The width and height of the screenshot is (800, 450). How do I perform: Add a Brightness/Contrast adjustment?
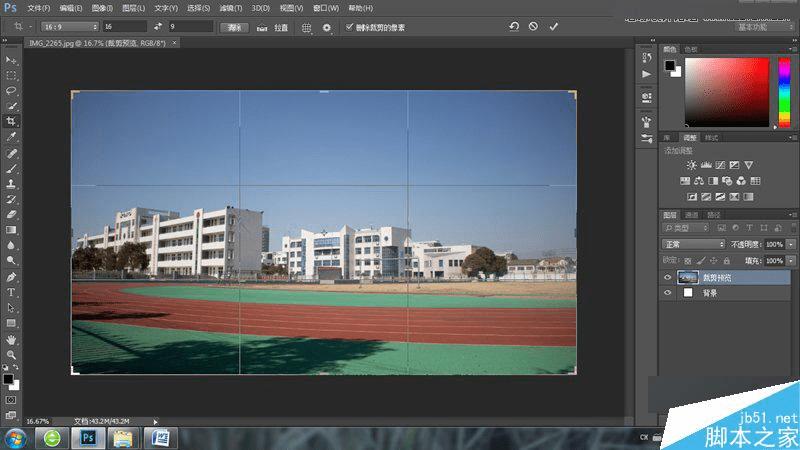coord(691,165)
